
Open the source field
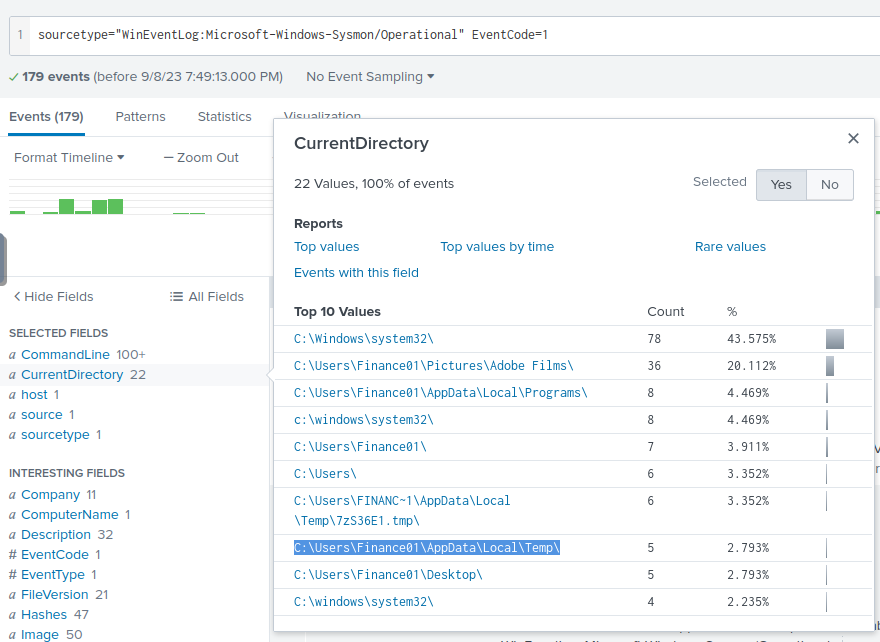(x=42, y=415)
